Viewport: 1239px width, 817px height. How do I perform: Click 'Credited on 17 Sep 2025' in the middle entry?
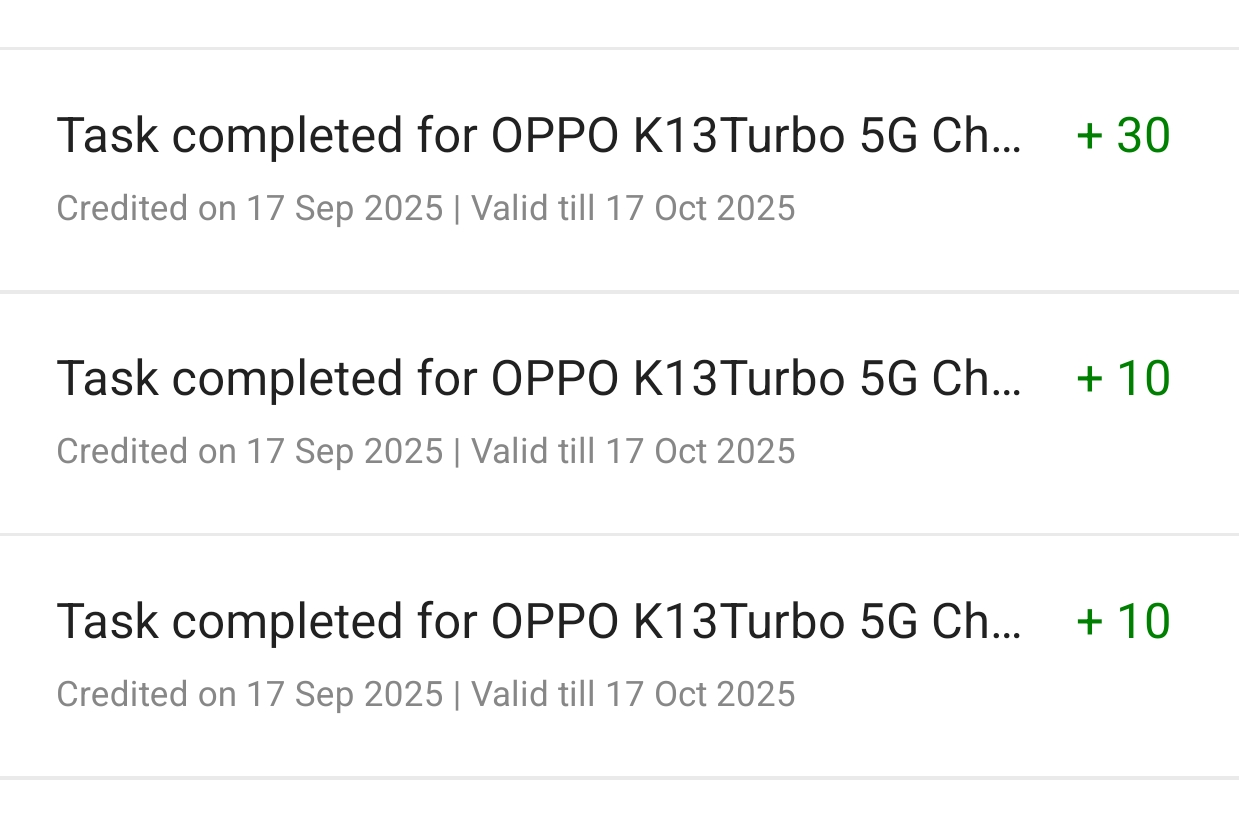point(249,451)
